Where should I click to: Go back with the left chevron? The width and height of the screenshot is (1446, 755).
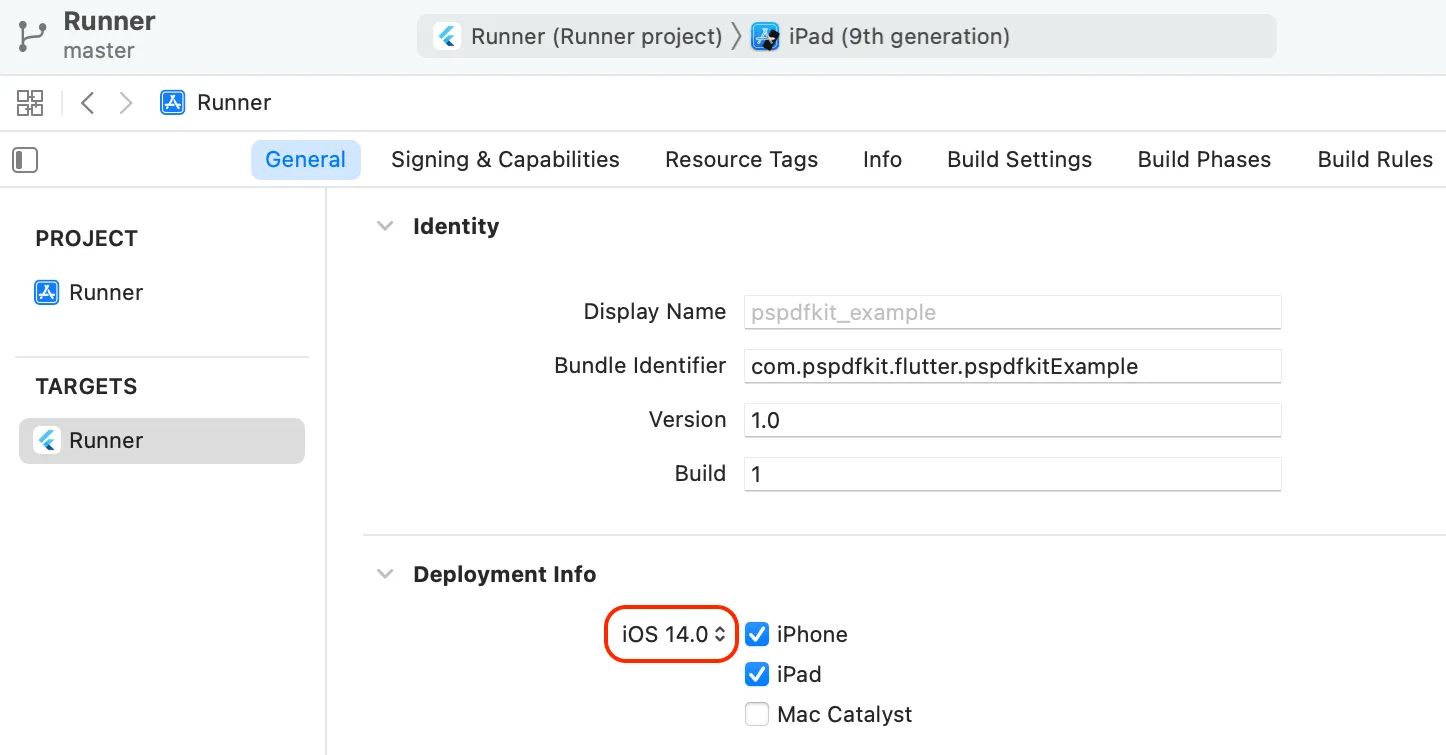point(88,102)
